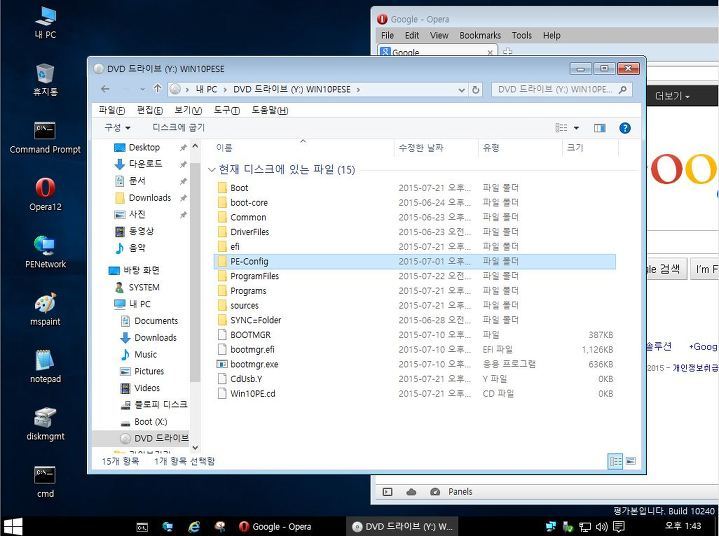The height and width of the screenshot is (536, 719).
Task: Launch the Command Prompt desktop shortcut
Action: tap(45, 138)
